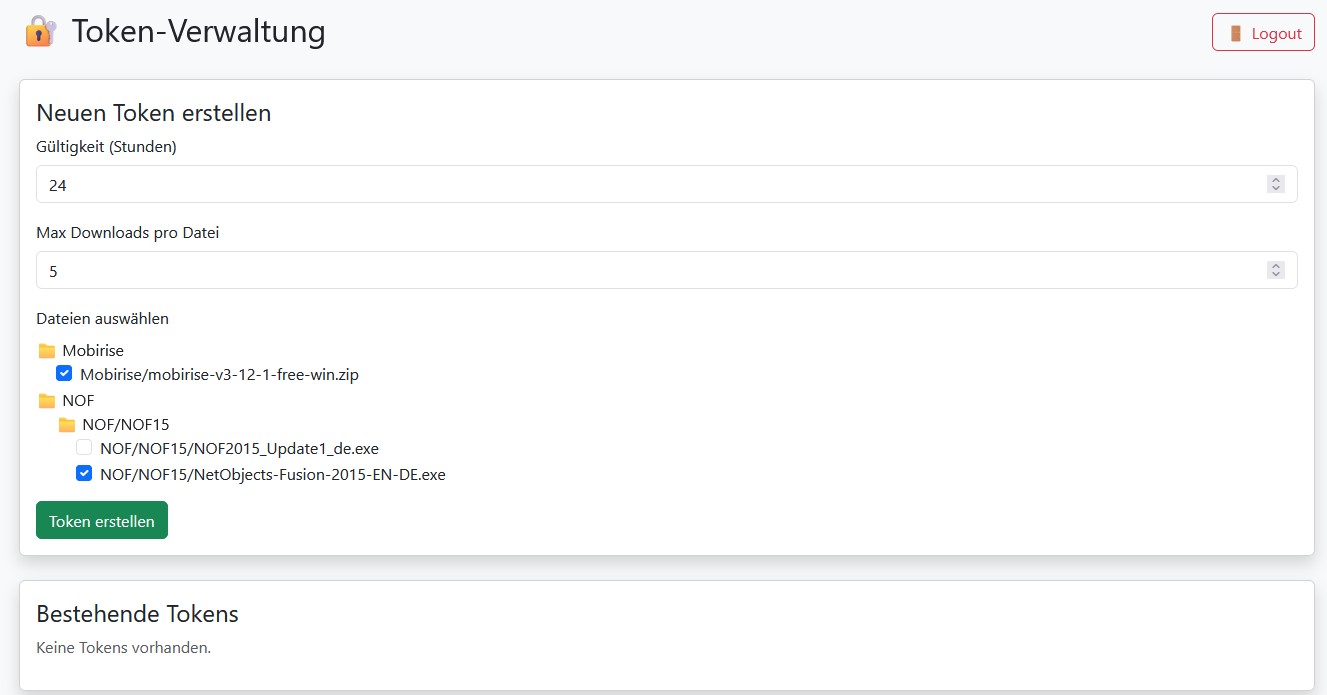Collapse the NOF folder label
Viewport: 1327px width, 695px height.
click(78, 401)
